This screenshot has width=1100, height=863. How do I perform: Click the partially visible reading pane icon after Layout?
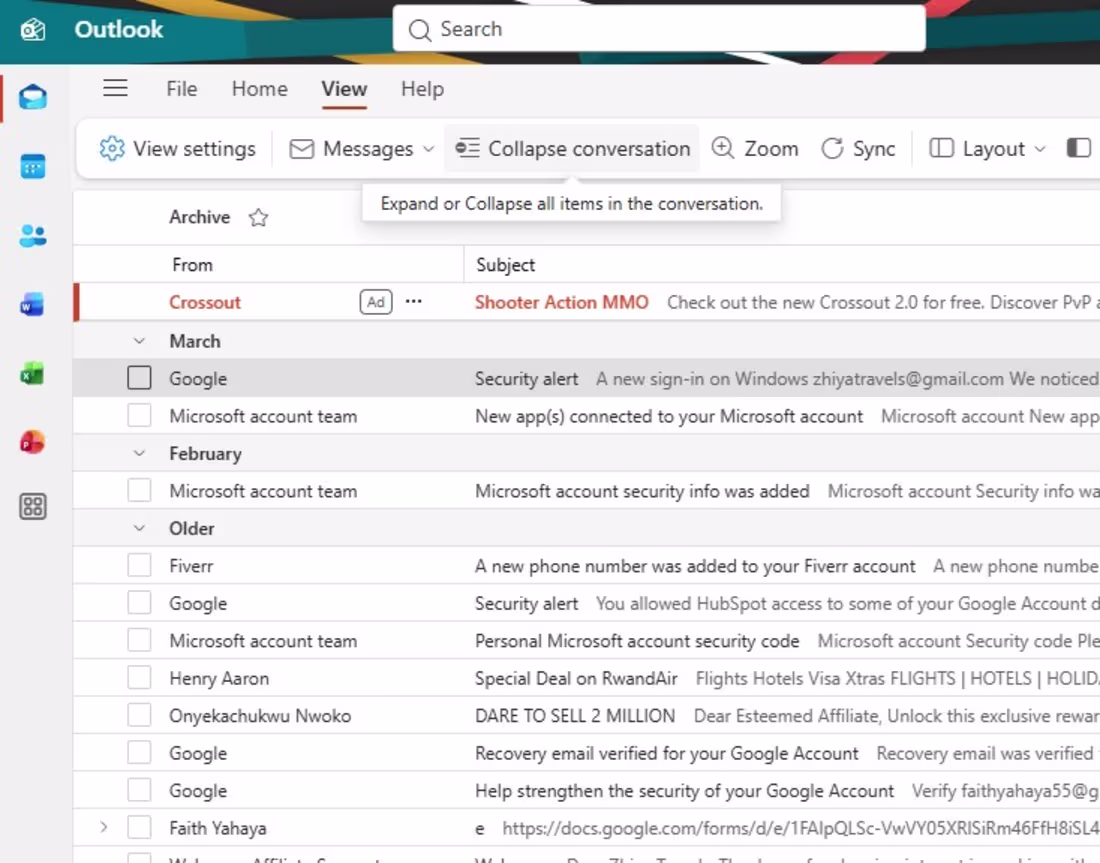coord(1079,148)
